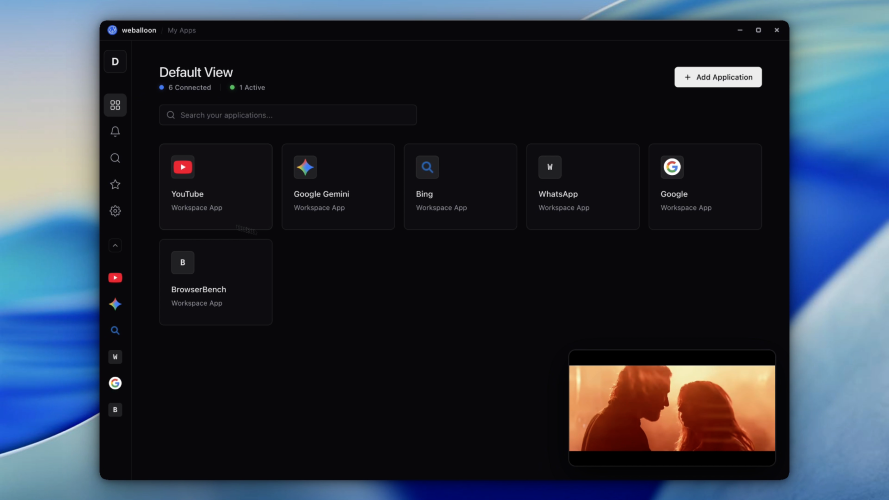Minimize the weballoon window
Screen dimensions: 889x500
tap(740, 30)
